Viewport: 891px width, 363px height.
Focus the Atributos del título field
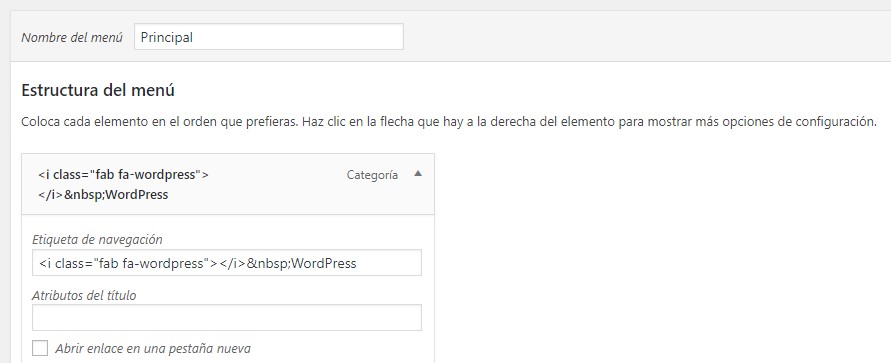click(227, 318)
